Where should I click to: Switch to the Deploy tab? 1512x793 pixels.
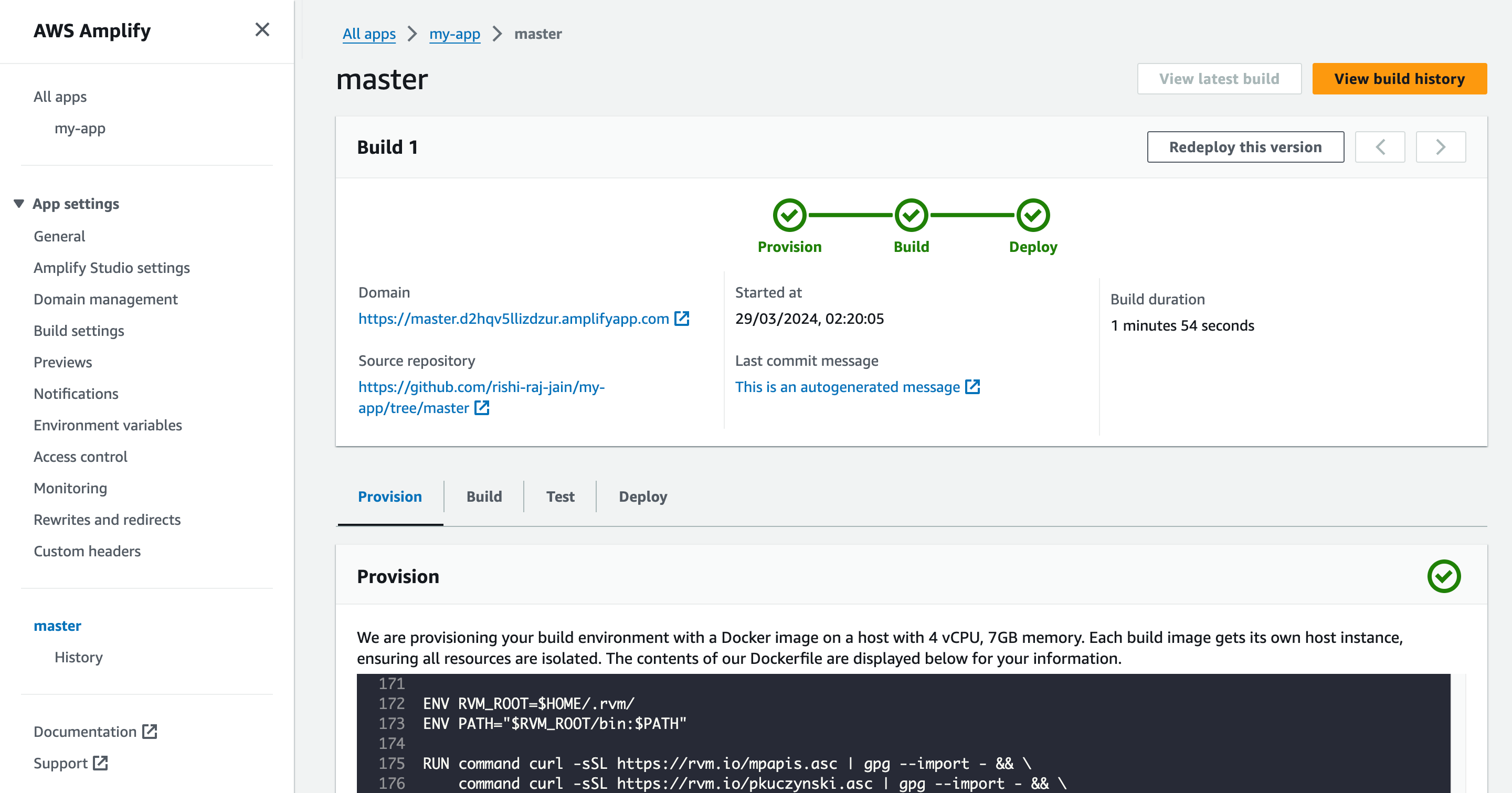pos(643,496)
